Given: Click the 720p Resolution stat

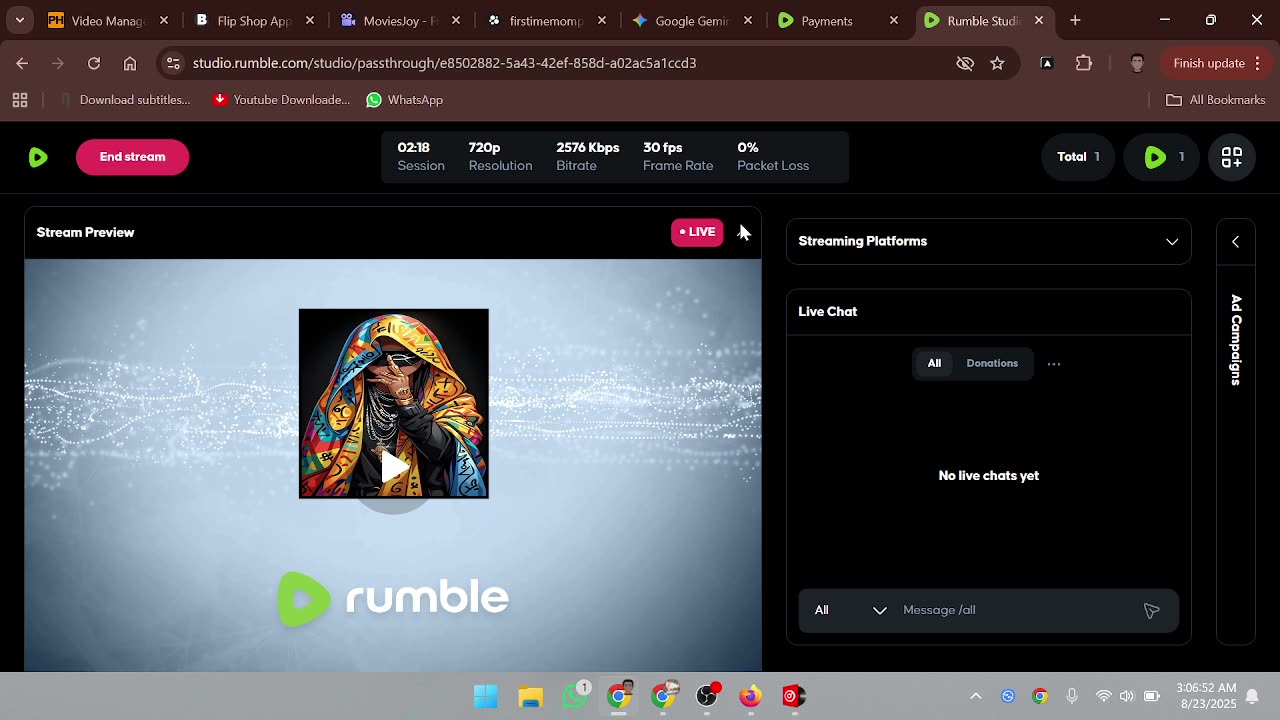Looking at the screenshot, I should [x=500, y=157].
